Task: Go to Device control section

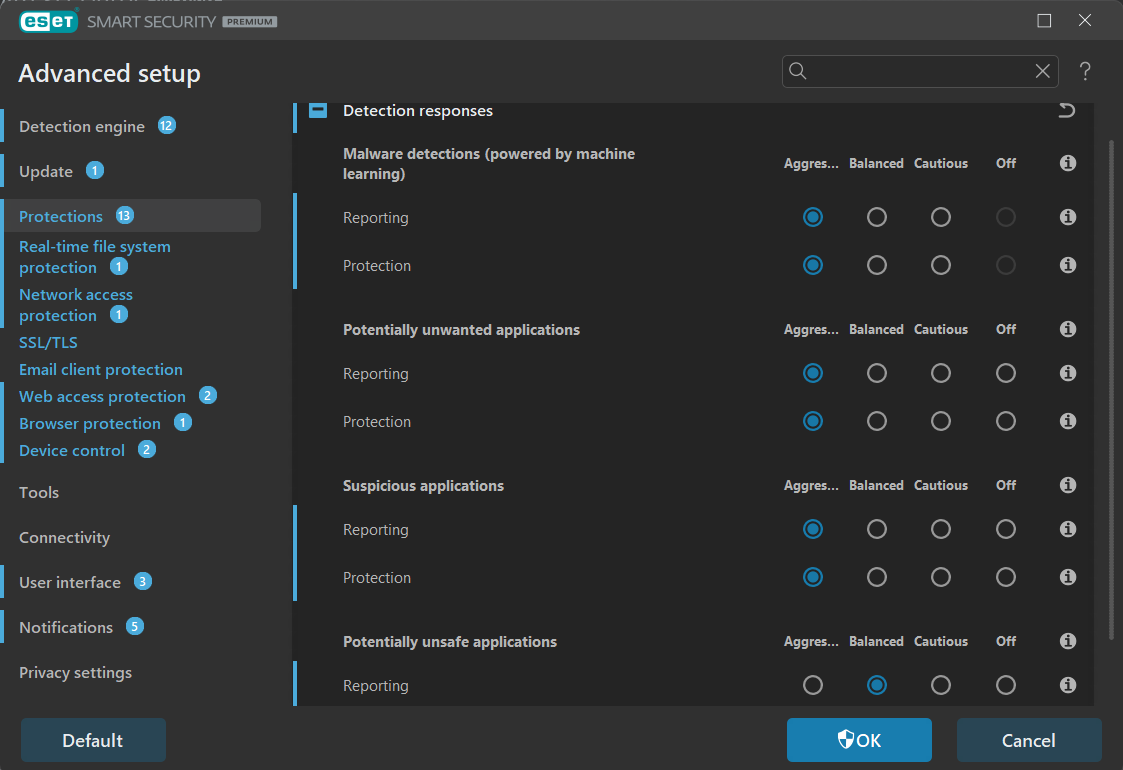Action: (x=72, y=450)
